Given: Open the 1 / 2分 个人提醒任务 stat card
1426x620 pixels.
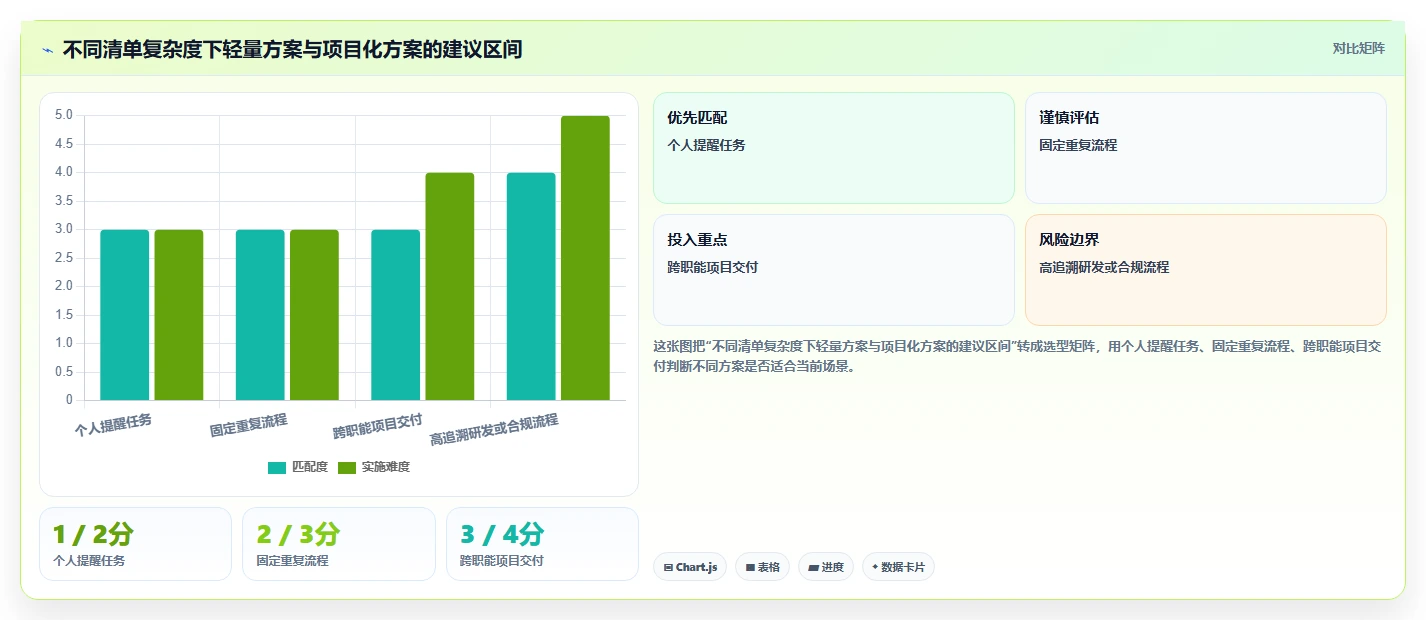Looking at the screenshot, I should click(x=135, y=544).
